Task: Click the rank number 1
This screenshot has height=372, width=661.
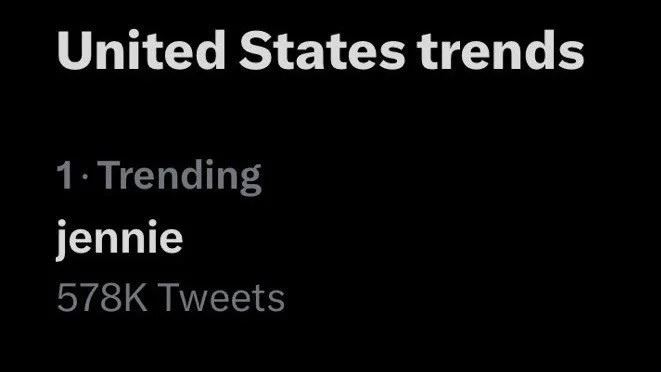Action: [64, 175]
